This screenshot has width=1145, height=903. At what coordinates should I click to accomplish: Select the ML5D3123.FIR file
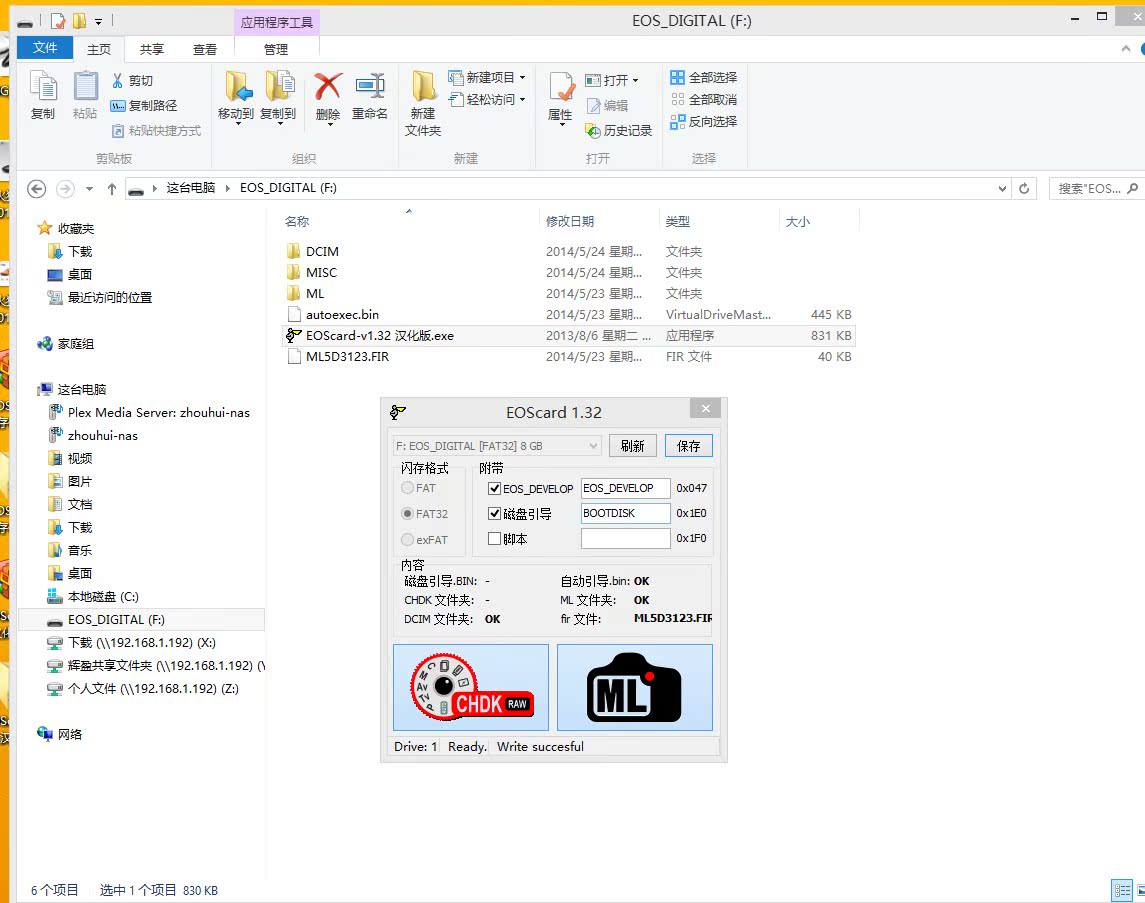[569, 357]
